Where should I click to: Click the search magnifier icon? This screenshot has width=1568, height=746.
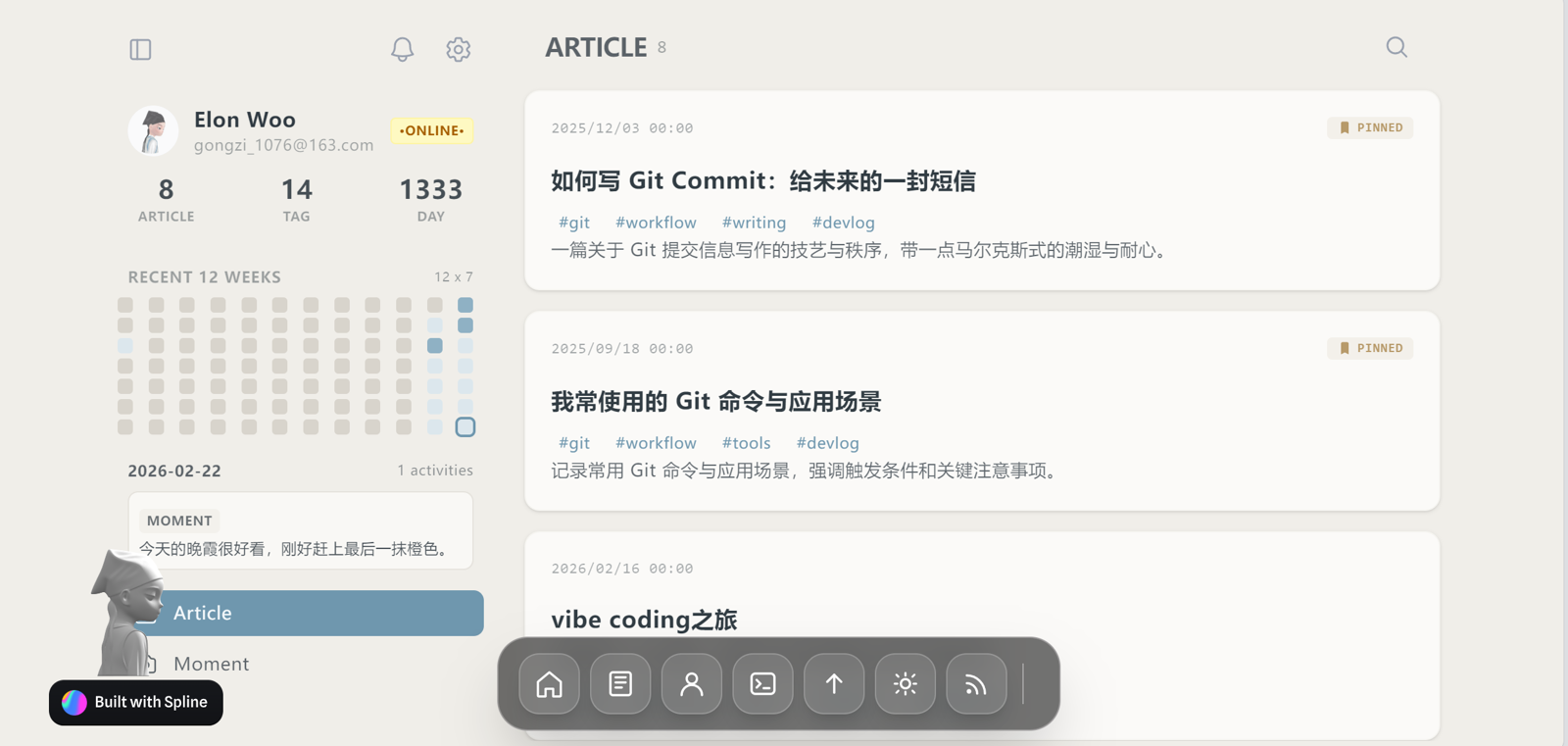point(1396,47)
